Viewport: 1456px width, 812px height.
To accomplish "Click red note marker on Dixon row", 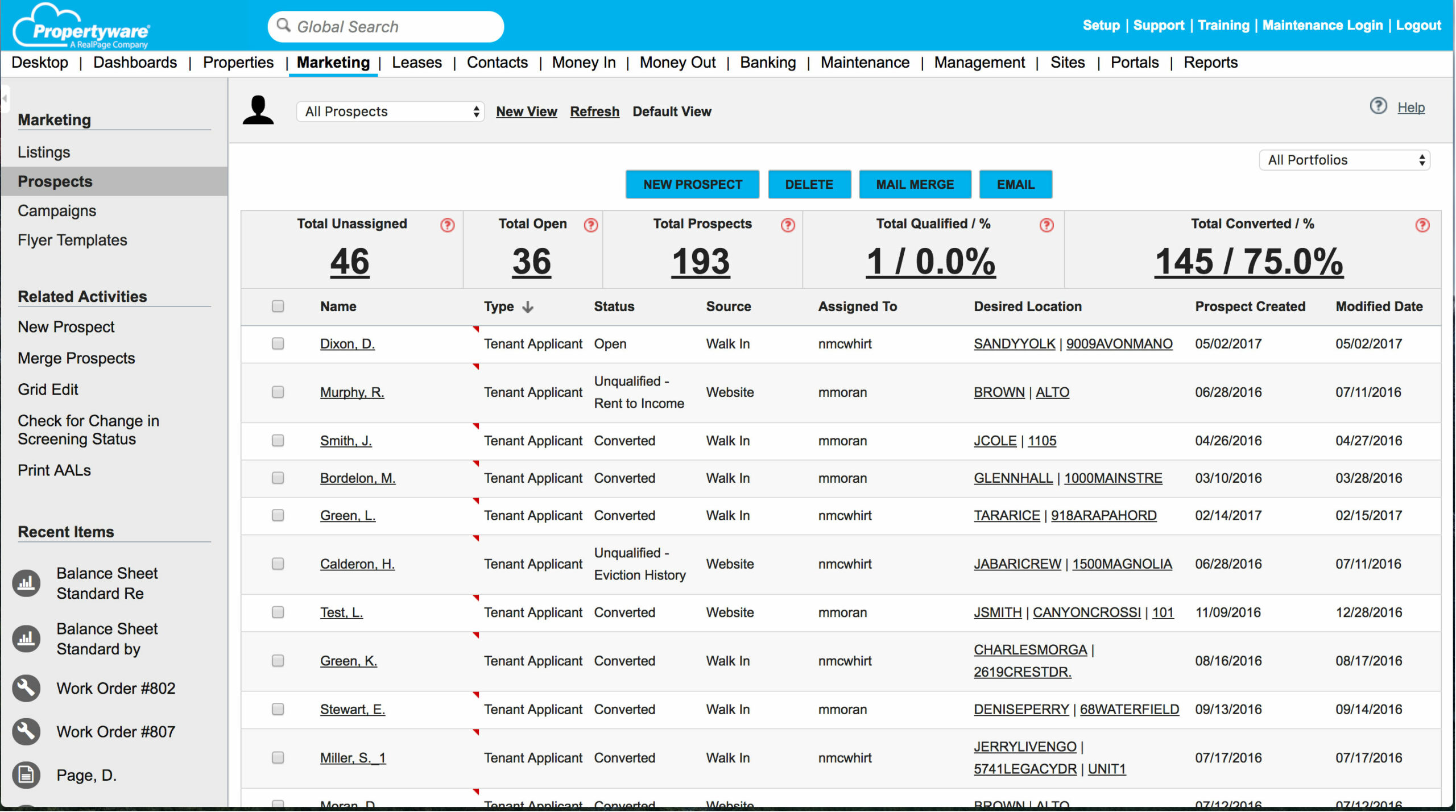I will click(x=476, y=330).
